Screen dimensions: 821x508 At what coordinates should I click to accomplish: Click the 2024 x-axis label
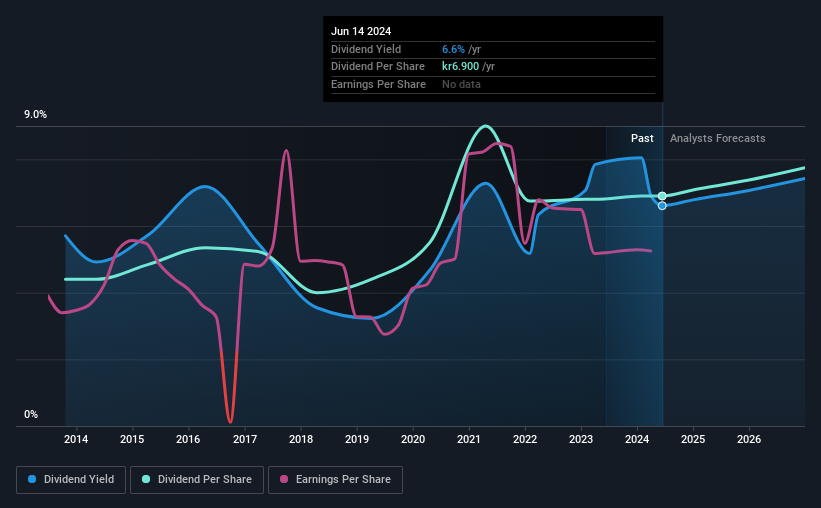(637, 439)
